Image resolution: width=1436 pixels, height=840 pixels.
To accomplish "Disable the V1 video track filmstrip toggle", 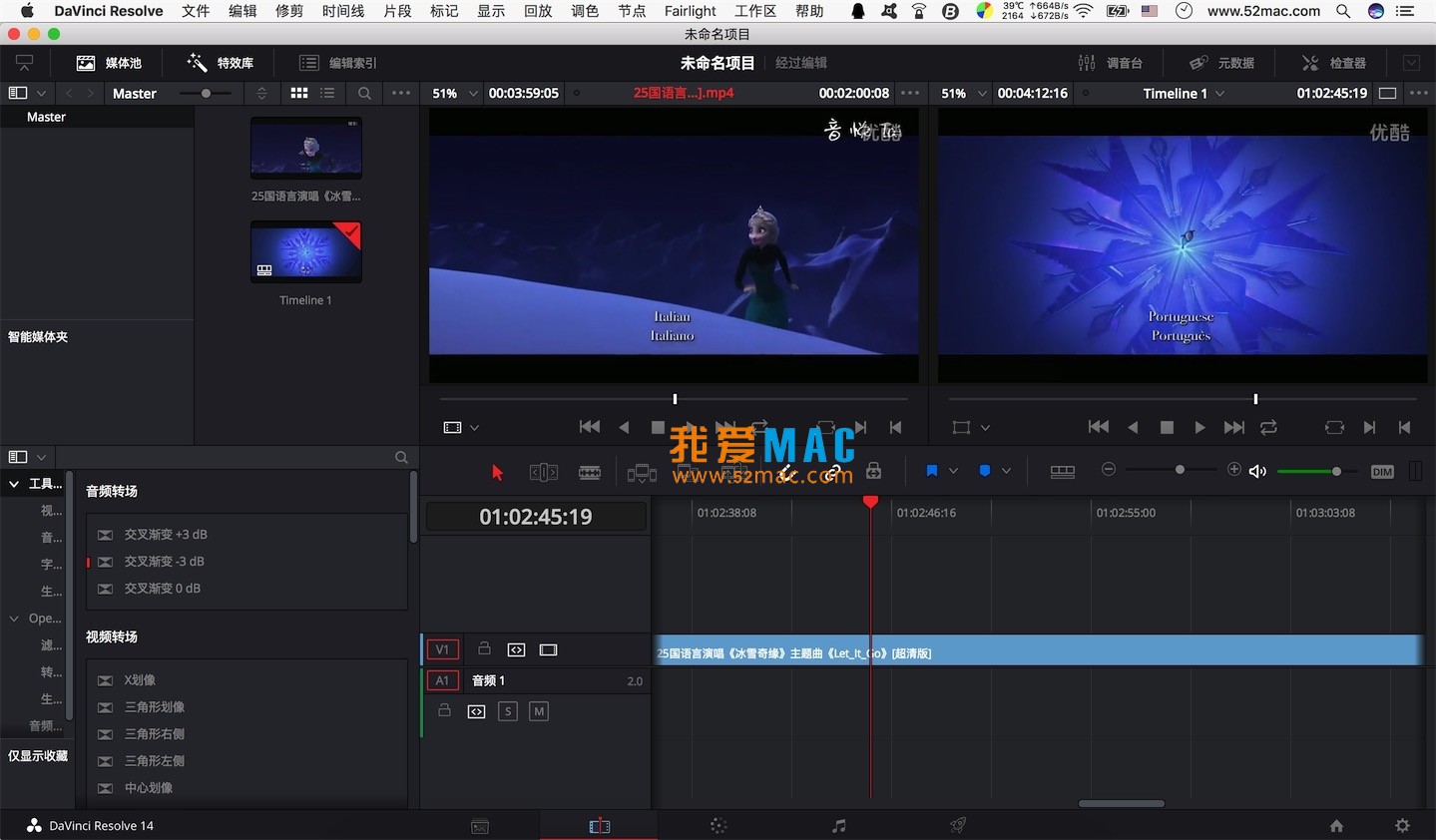I will [x=548, y=650].
